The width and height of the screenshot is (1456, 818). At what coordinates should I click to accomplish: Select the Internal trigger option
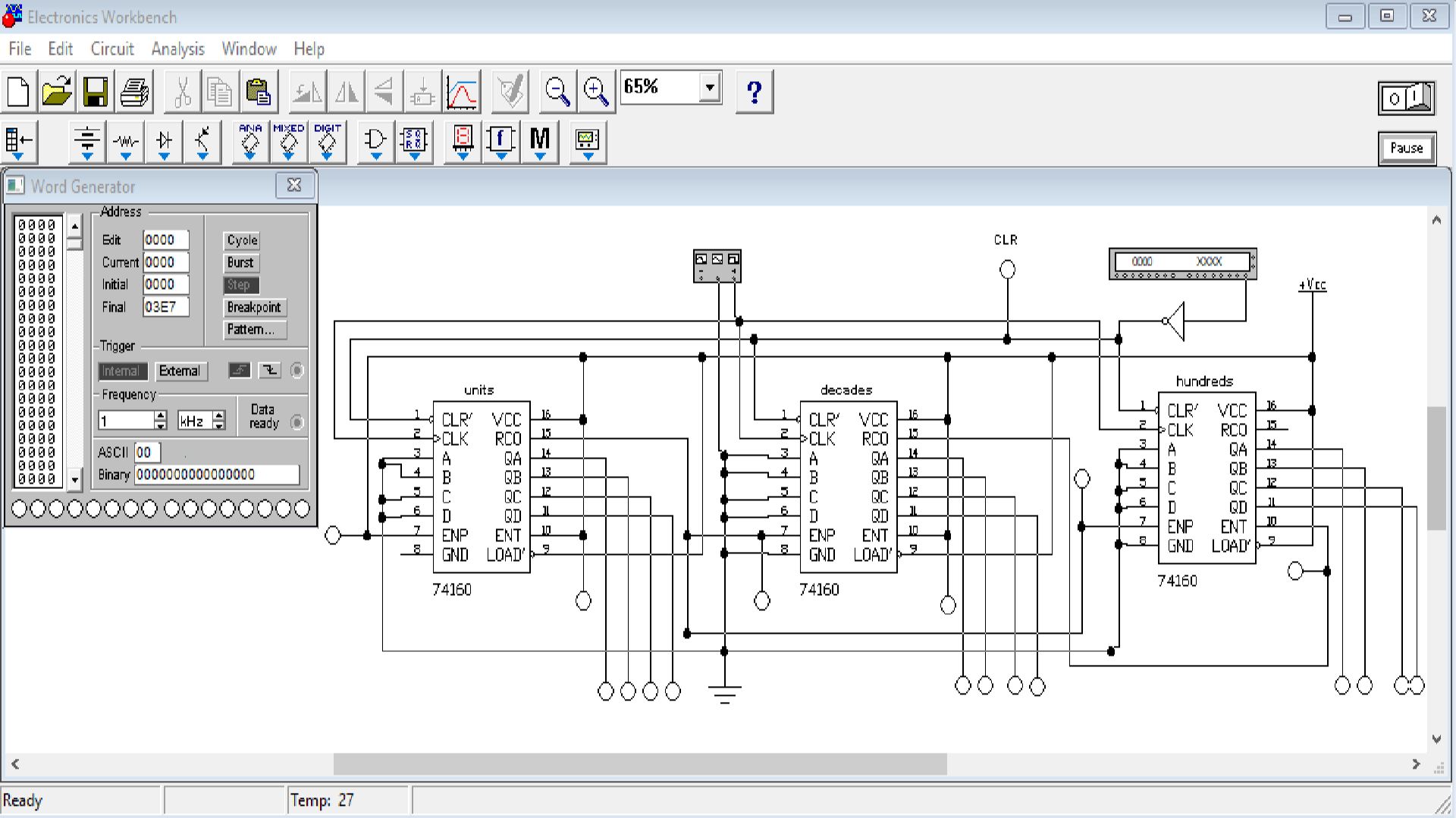pos(121,371)
